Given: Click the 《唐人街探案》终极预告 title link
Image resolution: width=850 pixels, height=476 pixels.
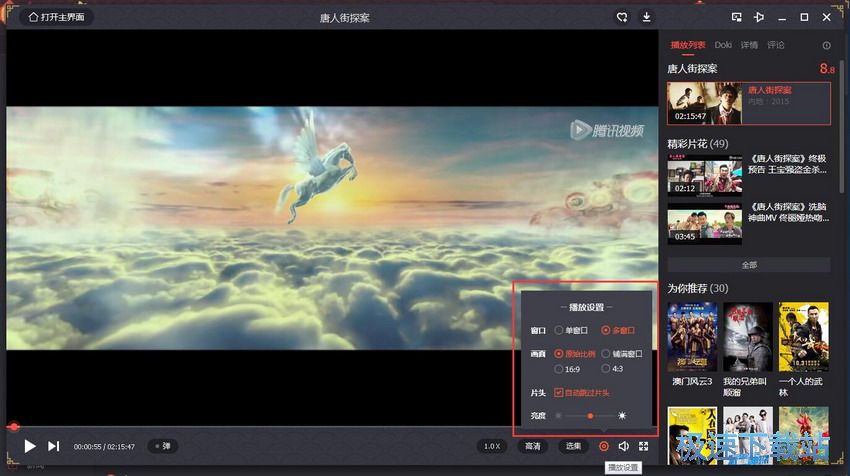Looking at the screenshot, I should pyautogui.click(x=788, y=164).
